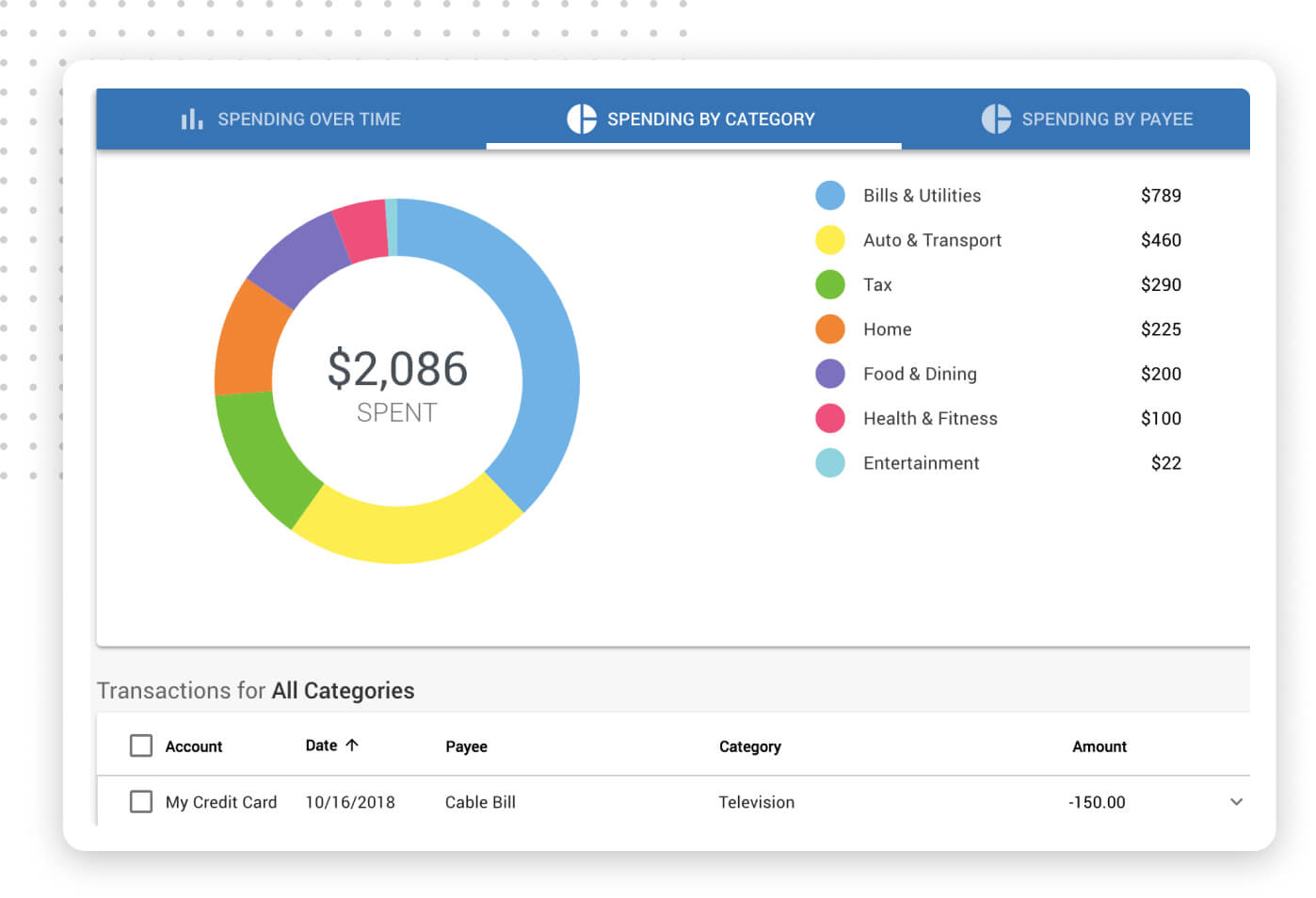Screen dimensions: 1316x898
Task: Click the bar chart icon for Spending Over Time
Action: pos(192,119)
